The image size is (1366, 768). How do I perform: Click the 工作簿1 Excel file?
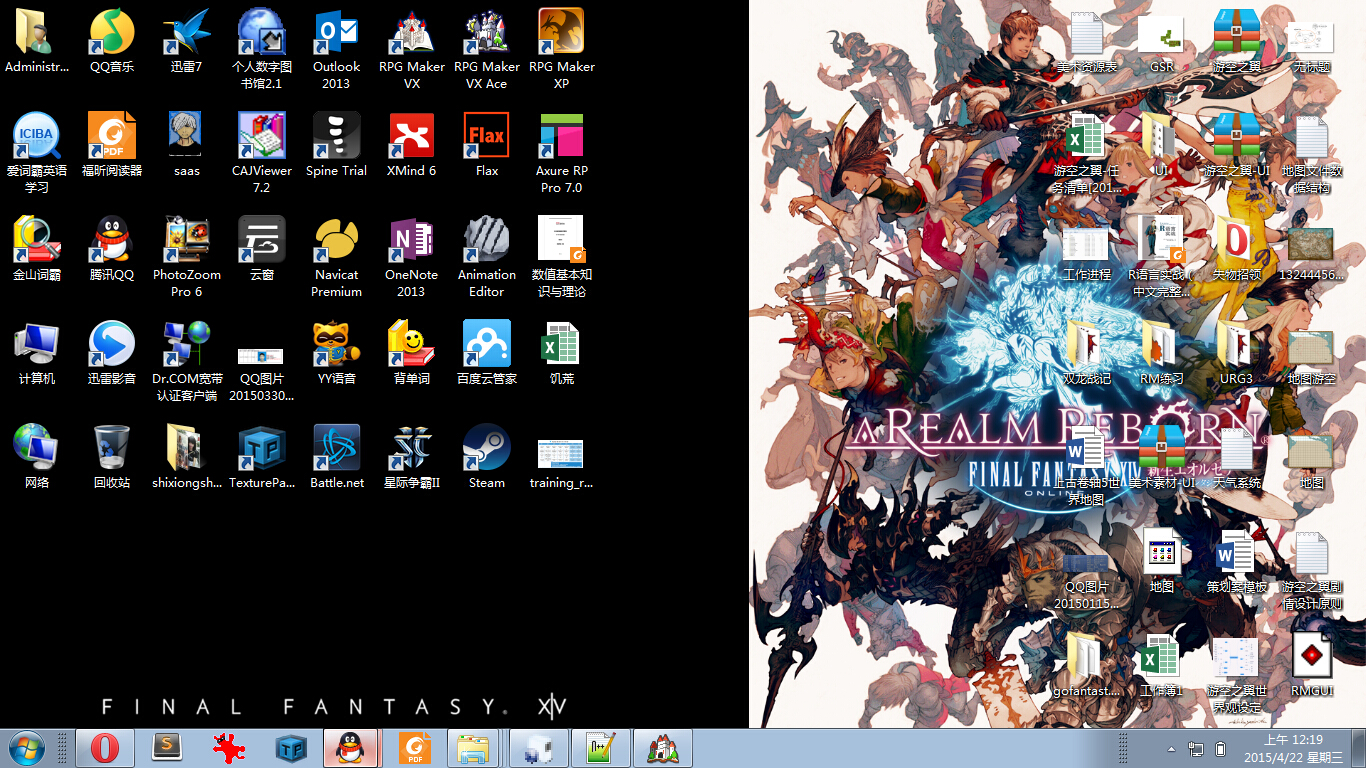[1162, 666]
